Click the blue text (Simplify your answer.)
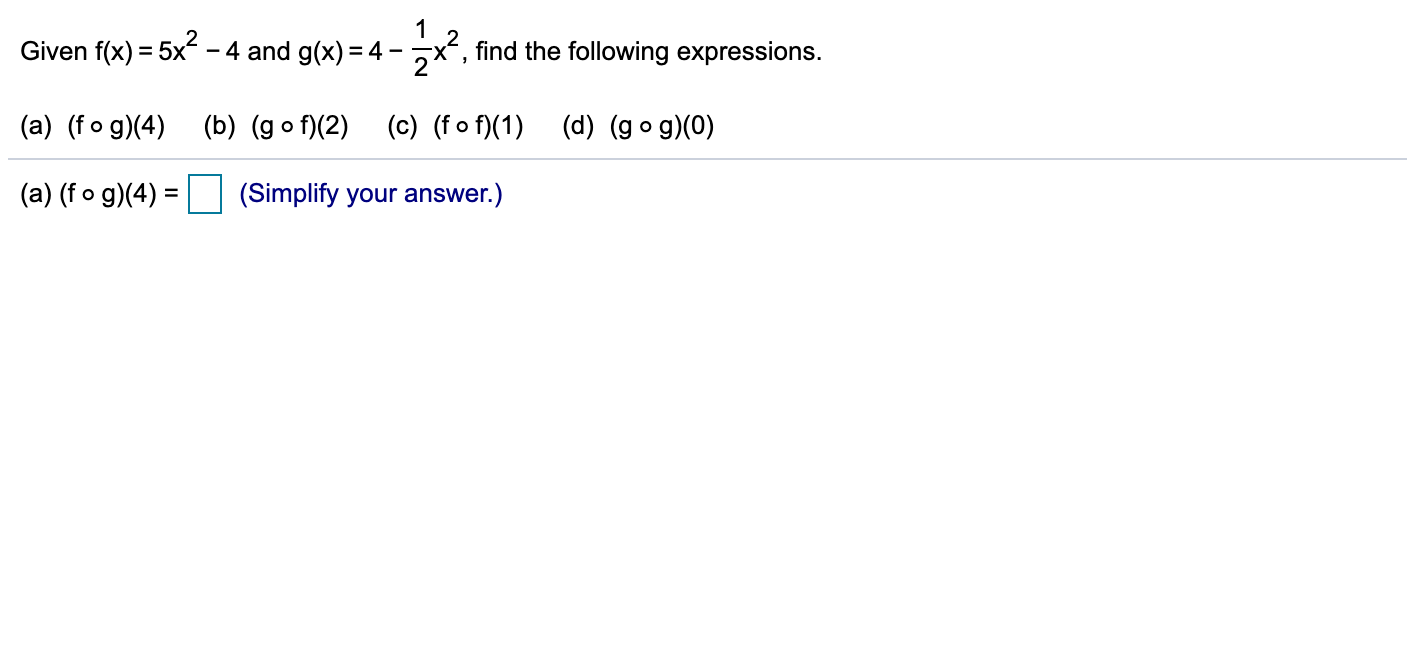 click(369, 193)
